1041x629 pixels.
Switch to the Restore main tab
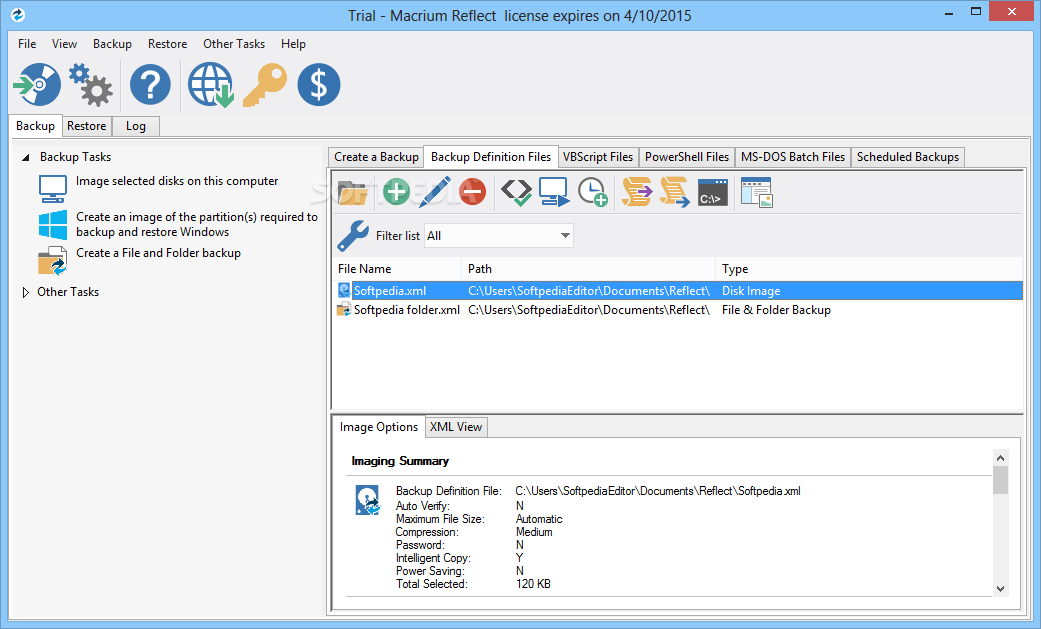click(x=86, y=126)
